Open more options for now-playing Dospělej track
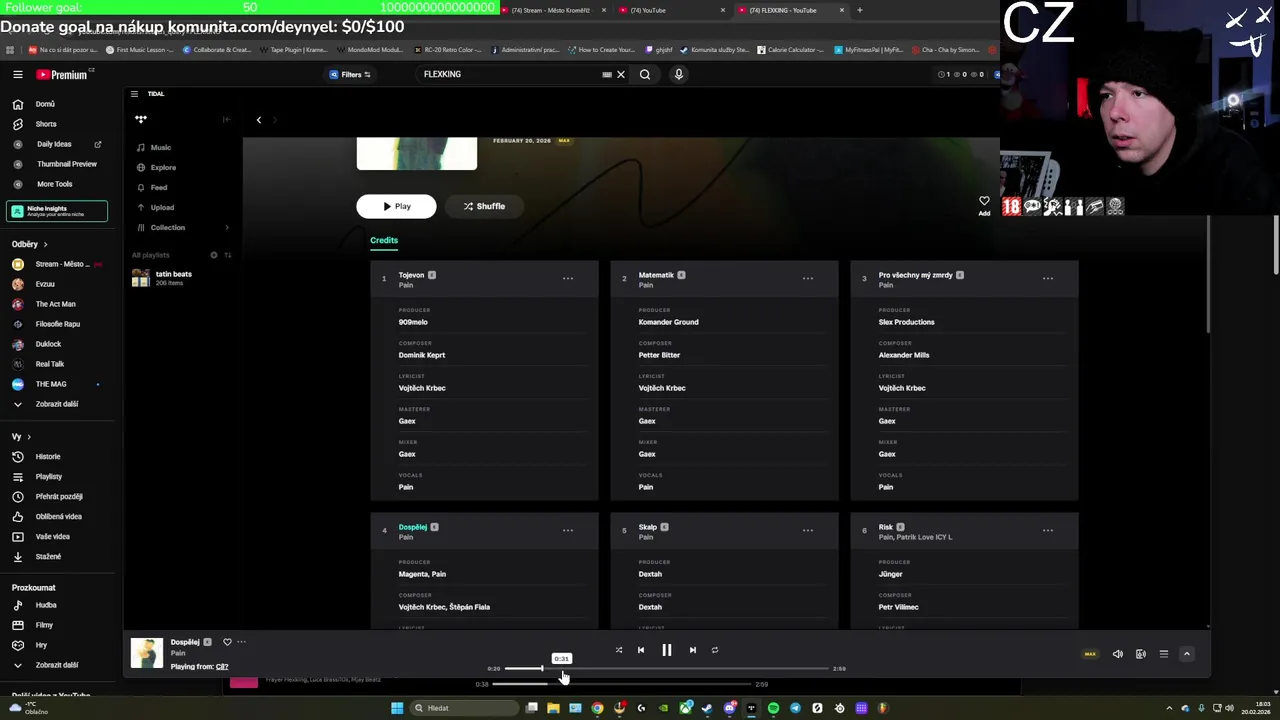Viewport: 1280px width, 720px height. pos(241,642)
